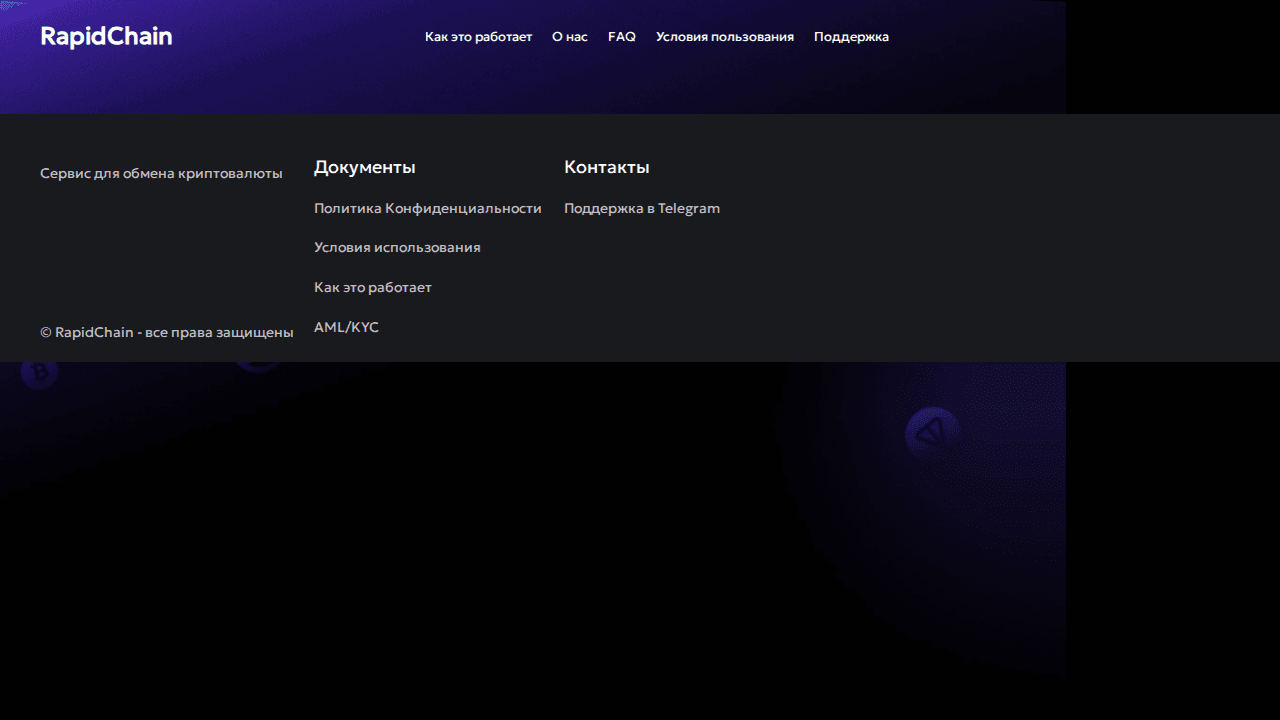Click the pixelated graphic in the top-left corner

coord(12,5)
